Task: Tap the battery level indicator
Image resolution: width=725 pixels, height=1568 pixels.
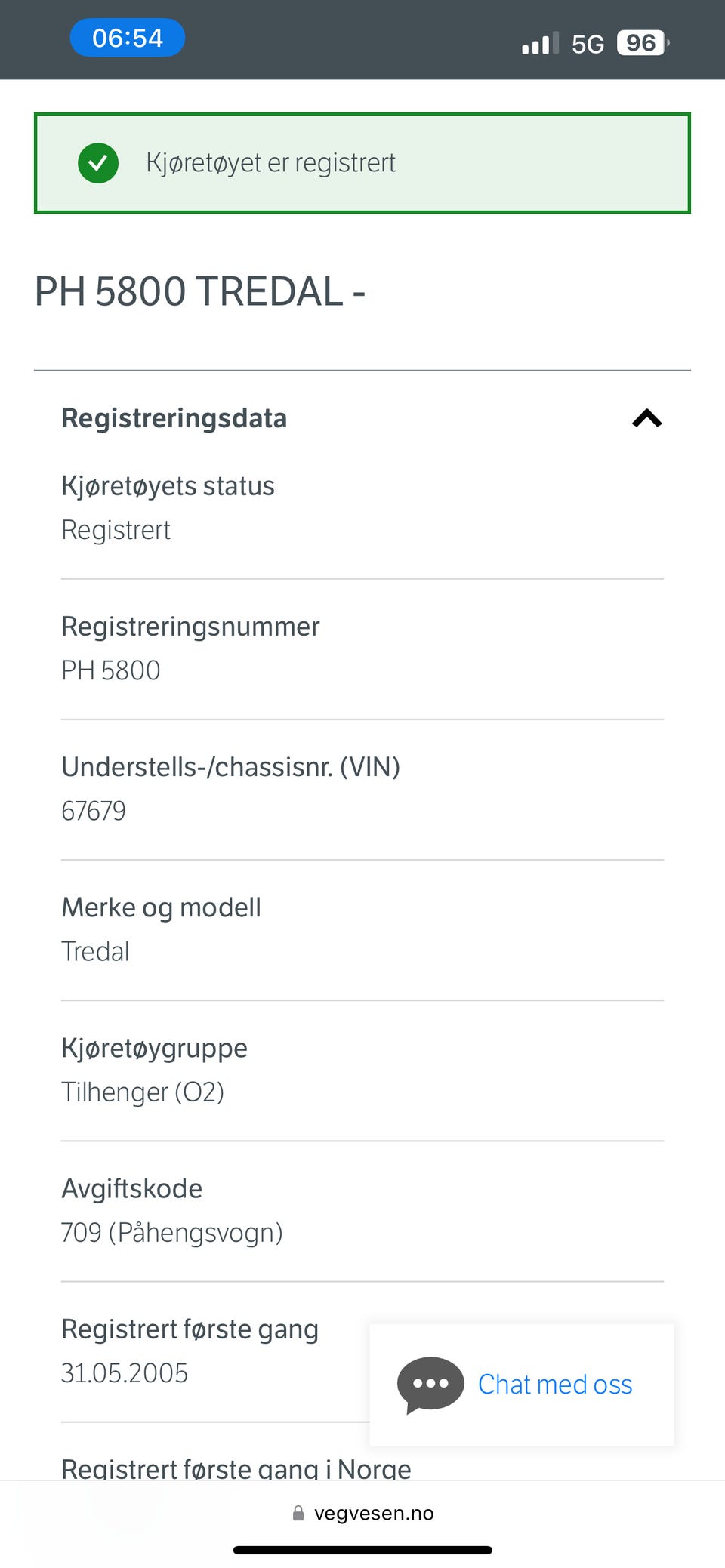Action: (x=643, y=43)
